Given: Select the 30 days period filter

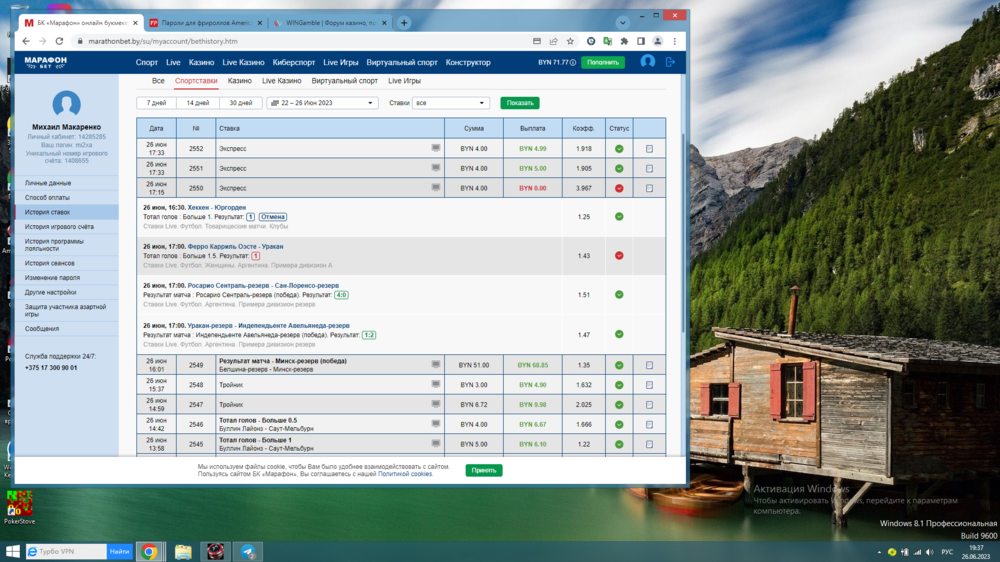Looking at the screenshot, I should point(240,103).
